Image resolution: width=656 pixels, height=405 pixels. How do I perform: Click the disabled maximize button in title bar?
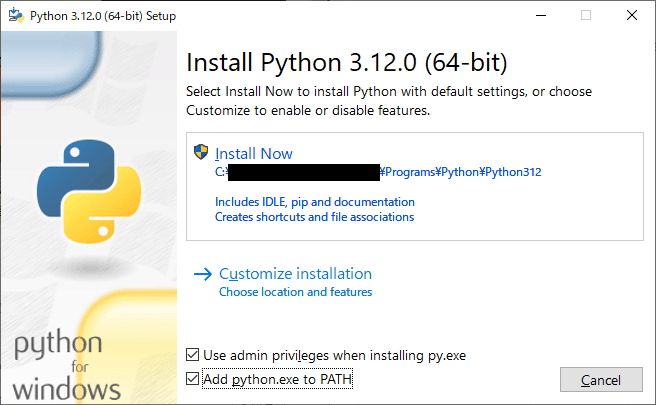(586, 15)
